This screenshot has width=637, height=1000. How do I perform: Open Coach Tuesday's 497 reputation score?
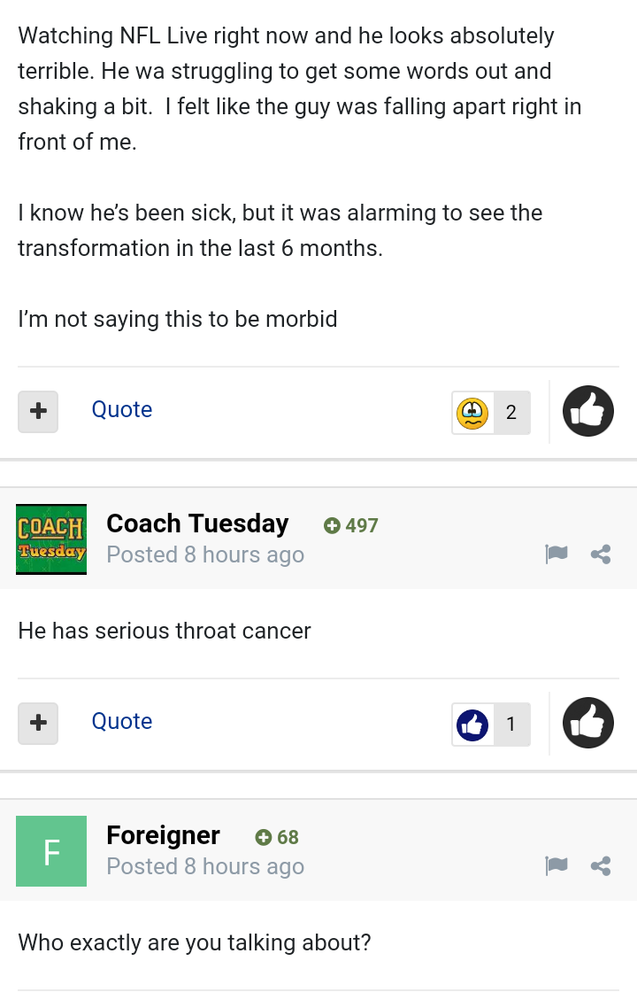(351, 526)
